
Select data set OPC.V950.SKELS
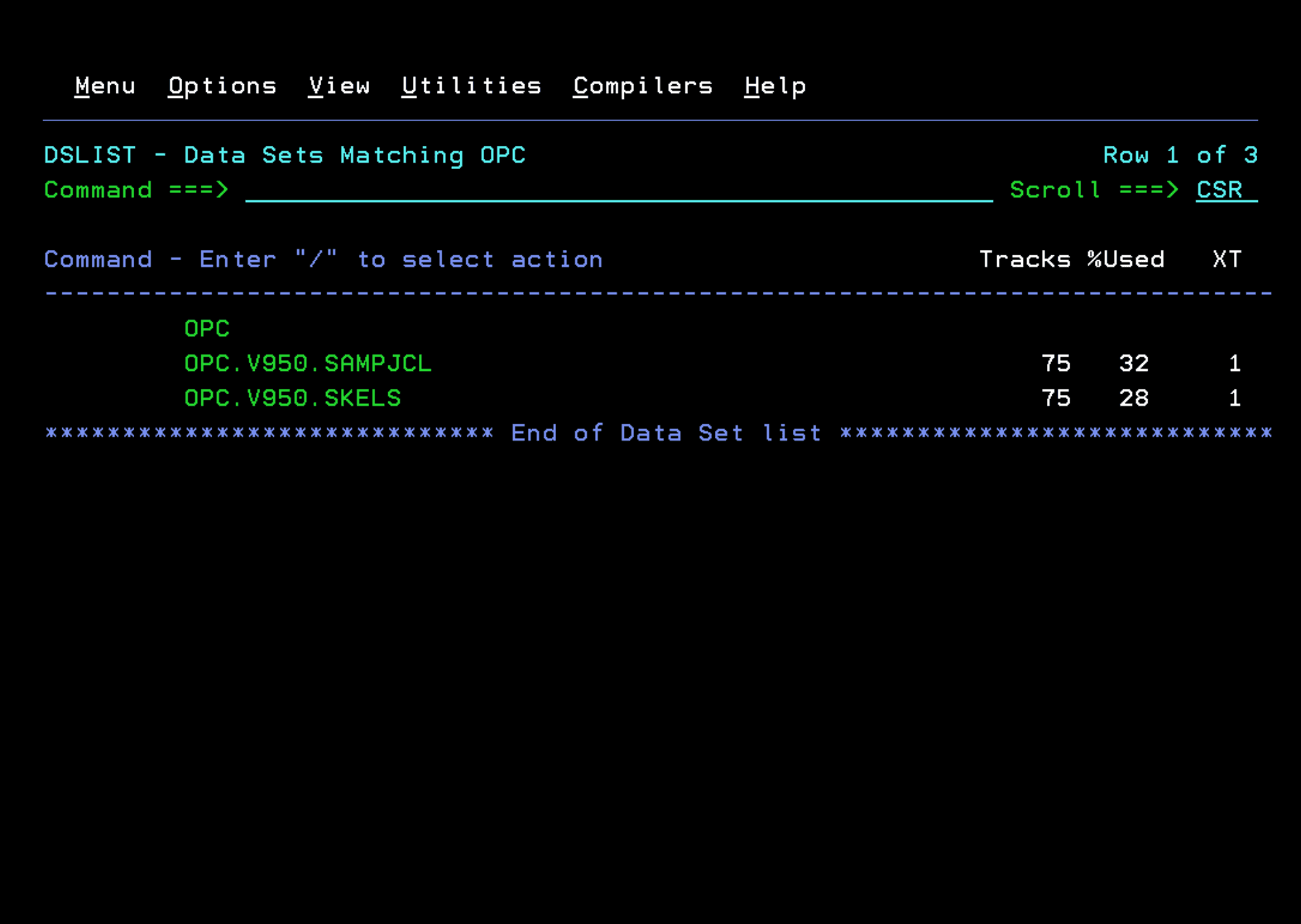tap(292, 399)
